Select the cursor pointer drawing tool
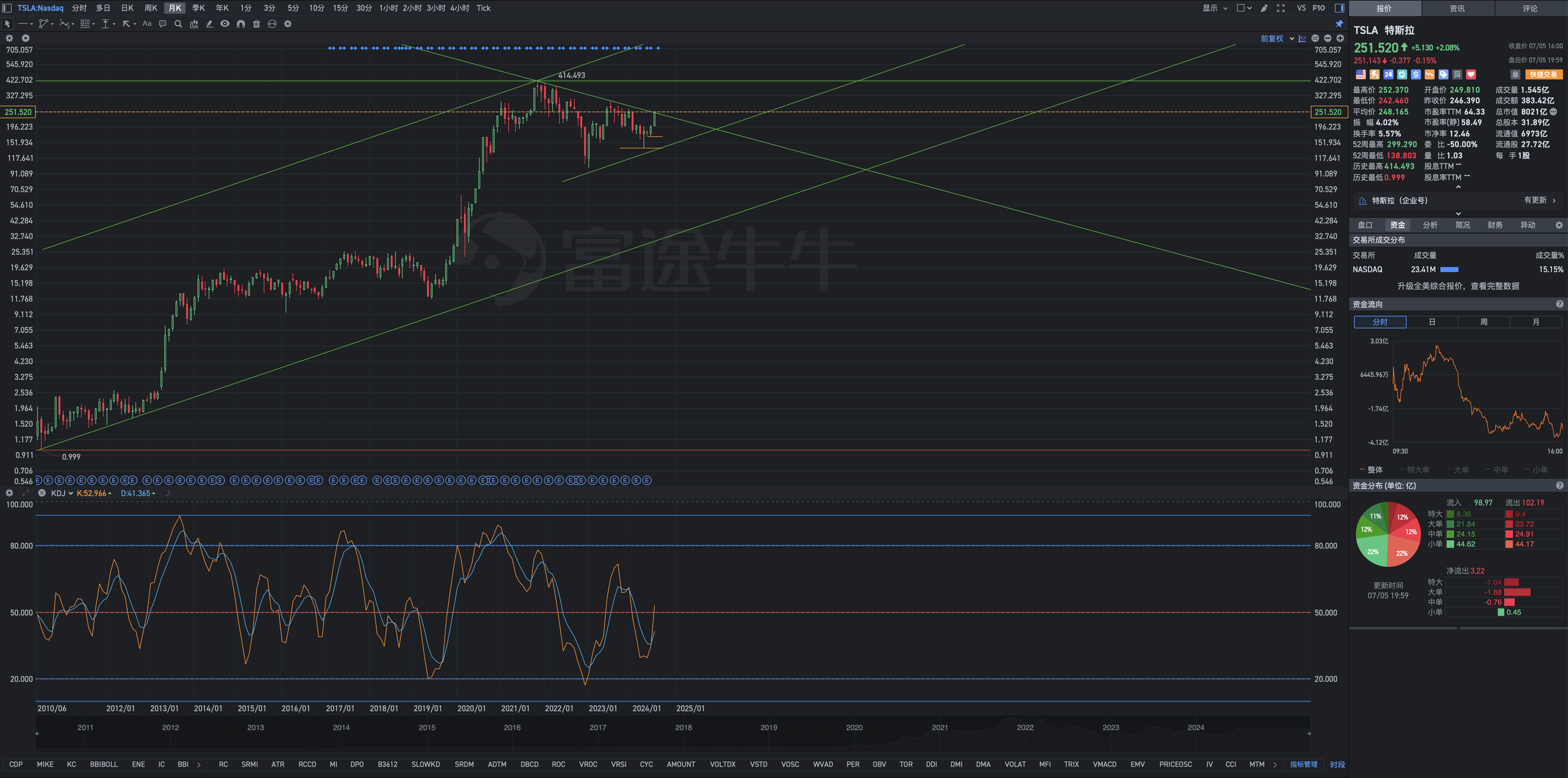This screenshot has height=778, width=1568. coord(7,24)
